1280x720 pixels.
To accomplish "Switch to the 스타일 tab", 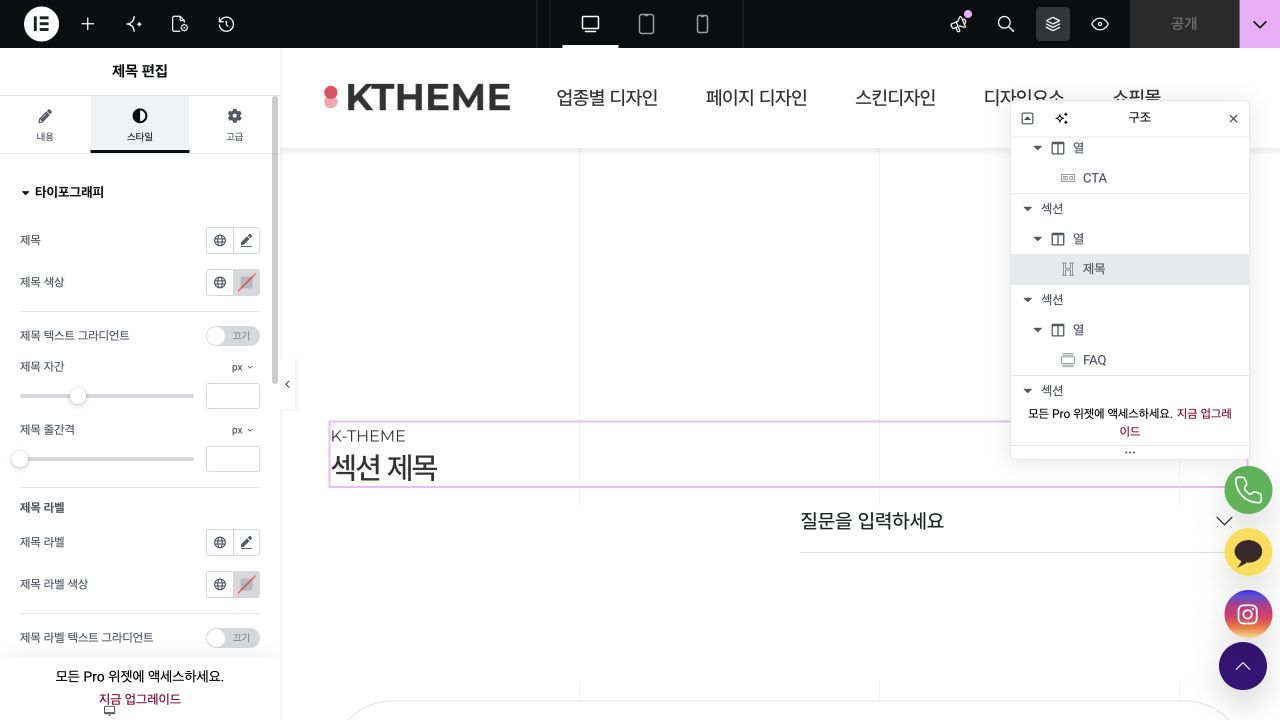I will [x=140, y=125].
